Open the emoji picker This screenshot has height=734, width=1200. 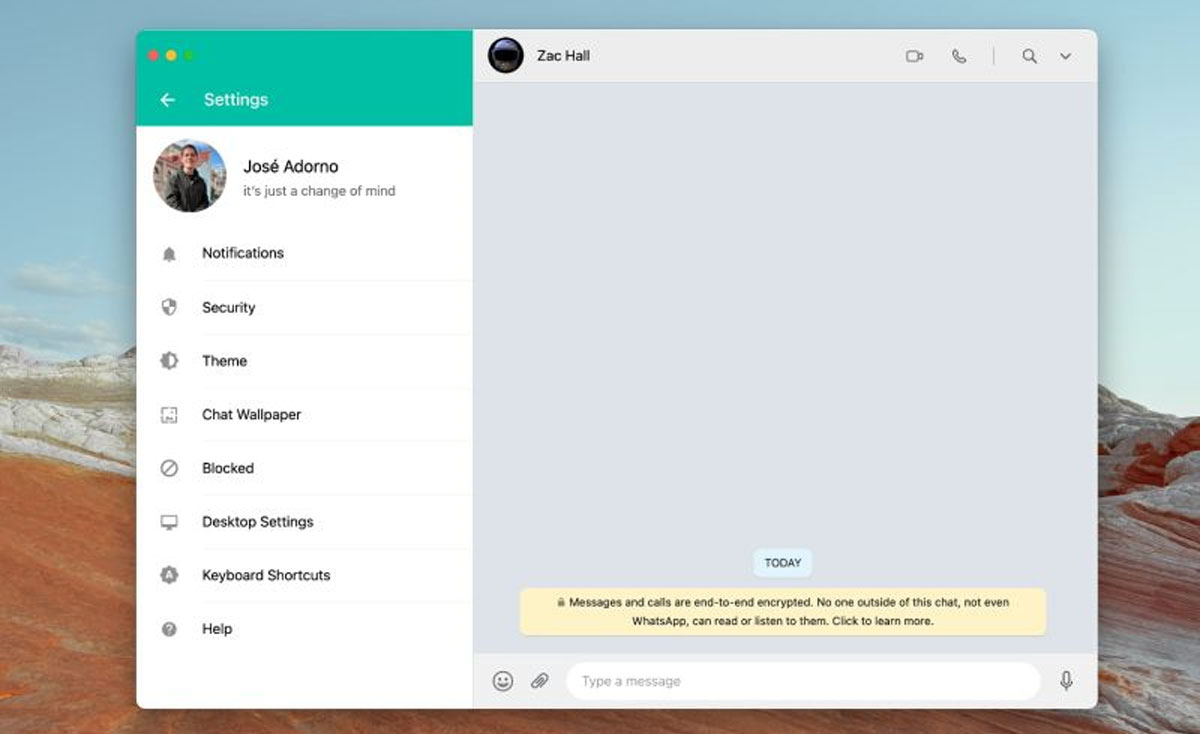tap(503, 681)
